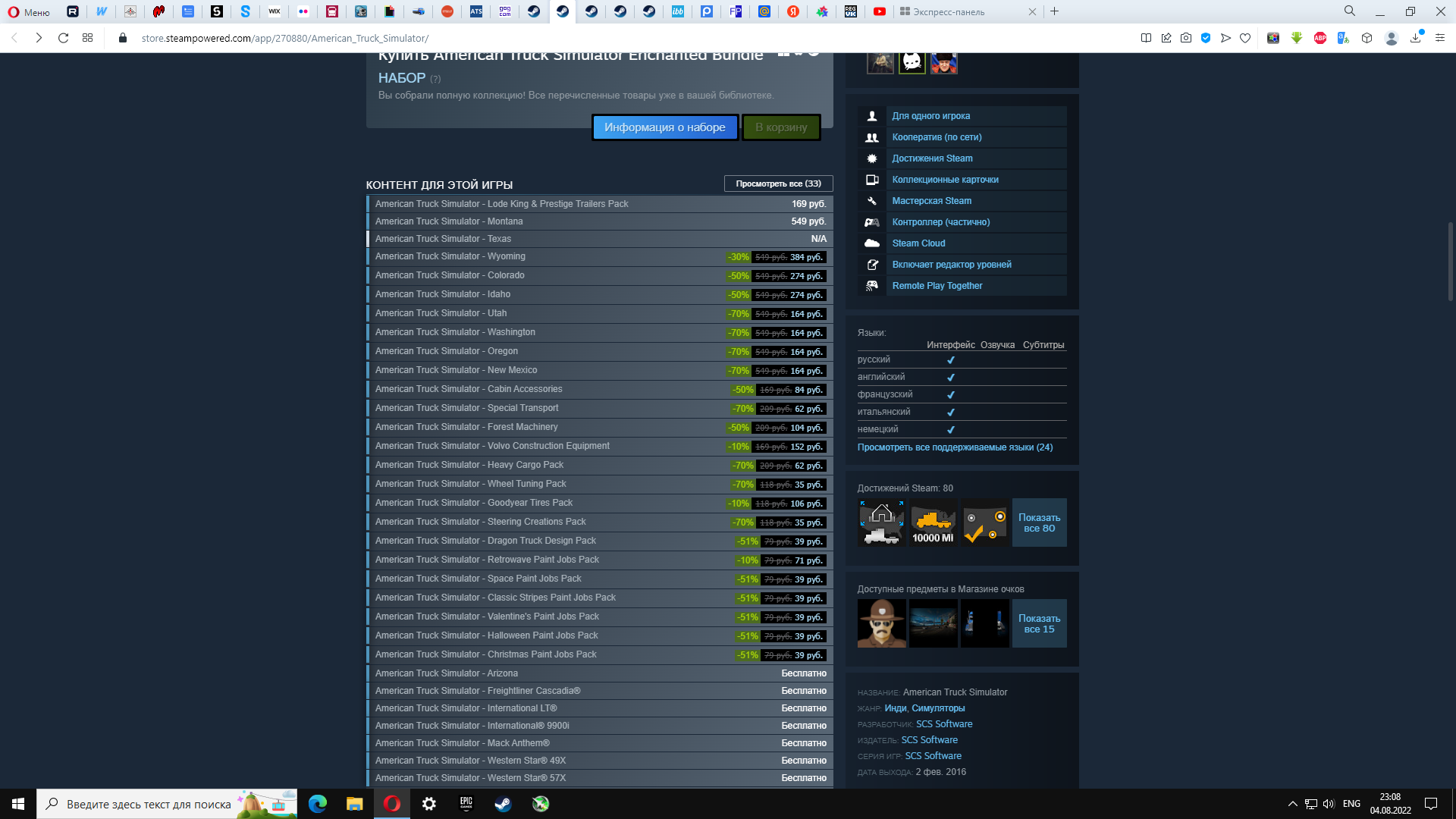Click the Opera Easy Setup sliders icon
1456x819 pixels.
click(1439, 38)
